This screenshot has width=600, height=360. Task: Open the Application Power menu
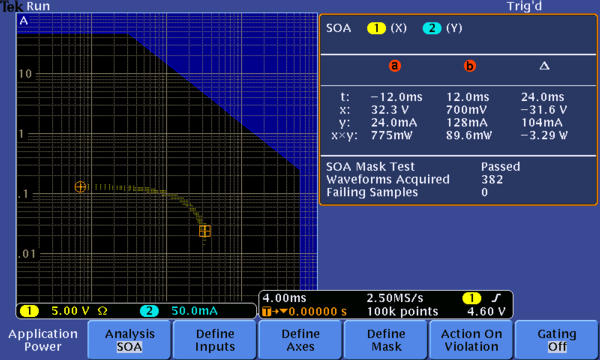pyautogui.click(x=43, y=340)
